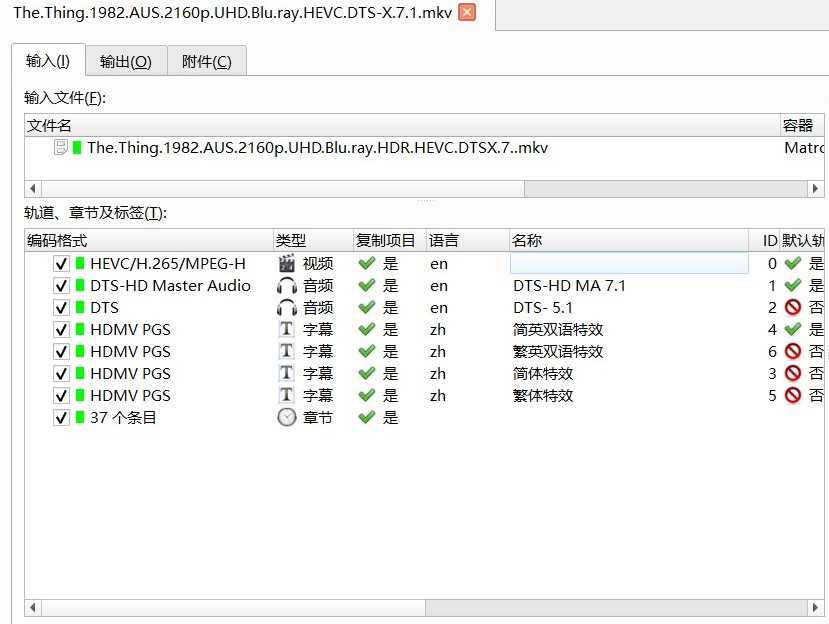The image size is (829, 624).
Task: Click default-track green check on track ID 1
Action: pyautogui.click(x=793, y=286)
